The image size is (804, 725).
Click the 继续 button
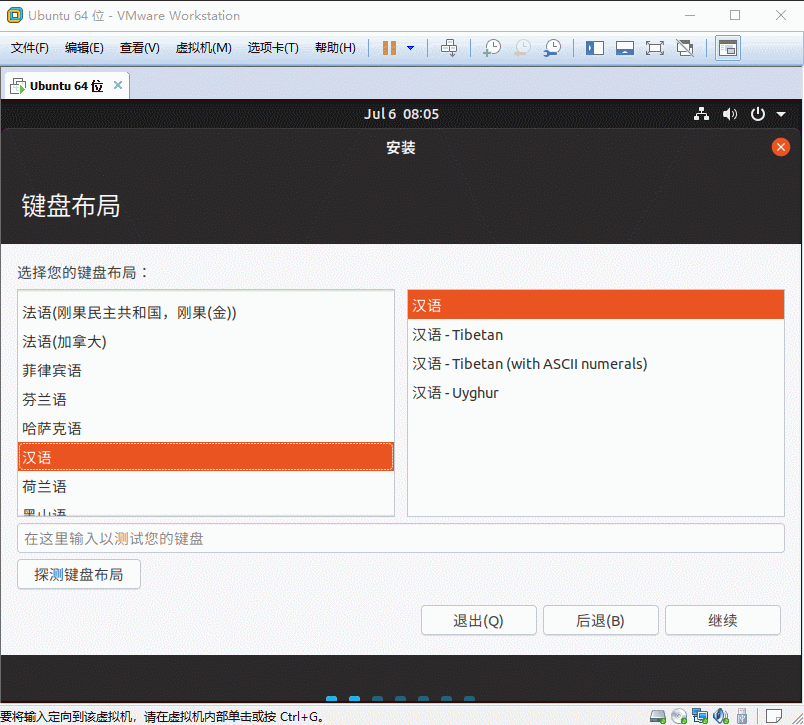coord(722,620)
